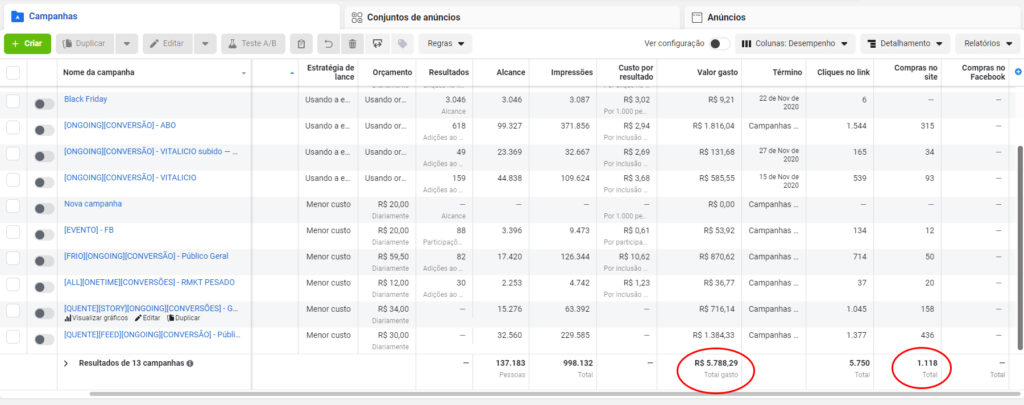This screenshot has width=1024, height=405.
Task: Toggle the [ONGOING][CONVERSÃO] - ABO campaign switch
Action: click(43, 130)
